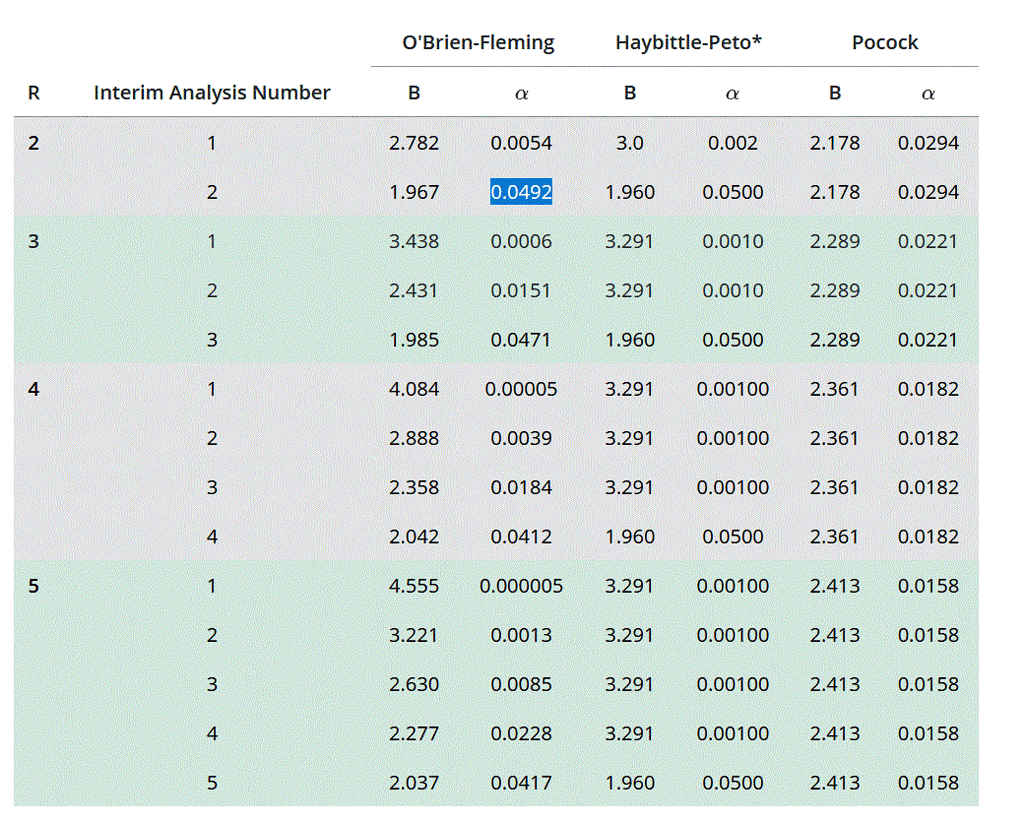Select the 4.555 boundary value cell
The width and height of the screenshot is (1024, 823).
coord(414,586)
